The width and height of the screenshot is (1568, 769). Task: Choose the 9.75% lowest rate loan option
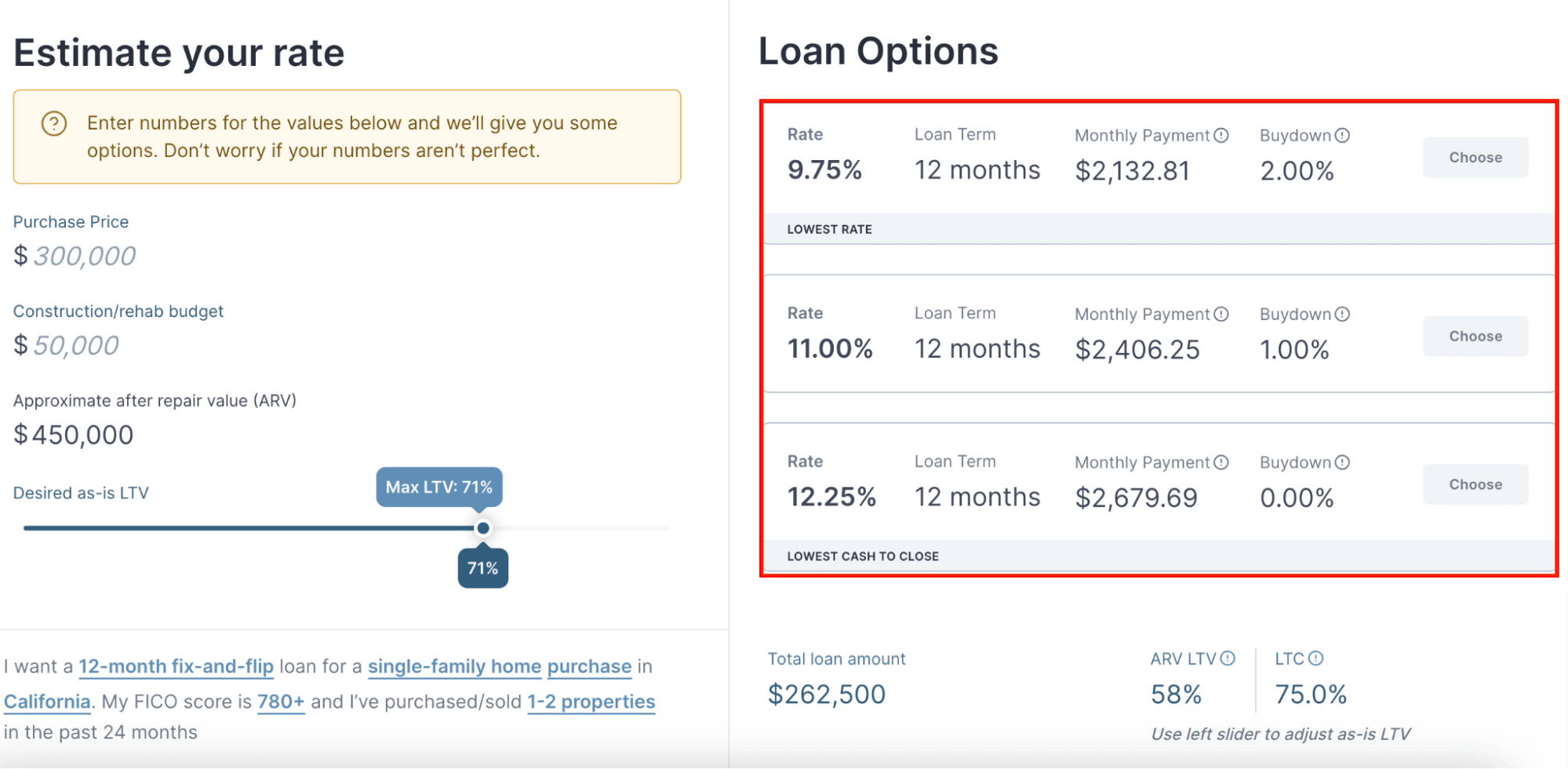[x=1475, y=157]
